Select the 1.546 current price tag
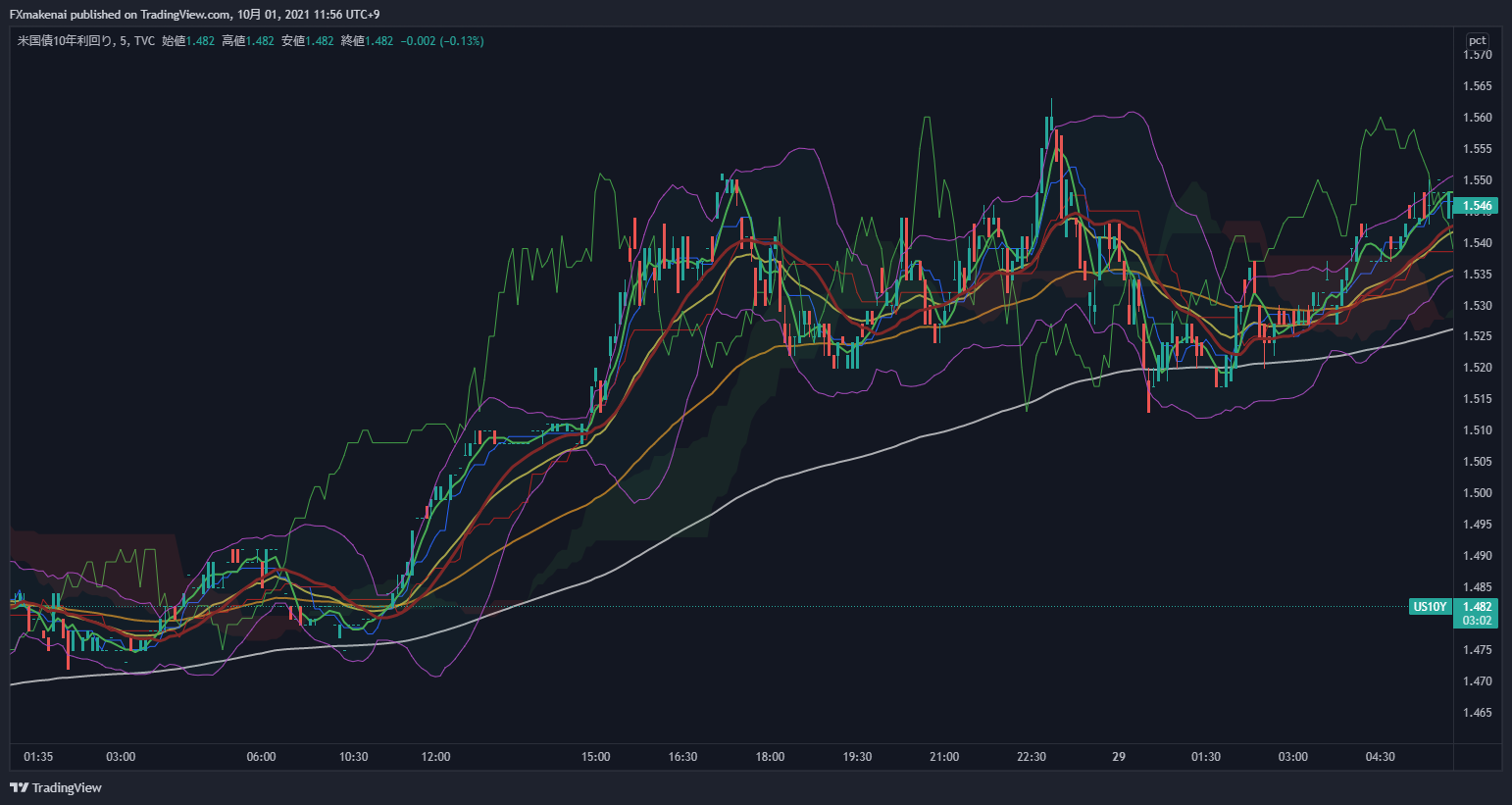The height and width of the screenshot is (805, 1512). point(1477,206)
